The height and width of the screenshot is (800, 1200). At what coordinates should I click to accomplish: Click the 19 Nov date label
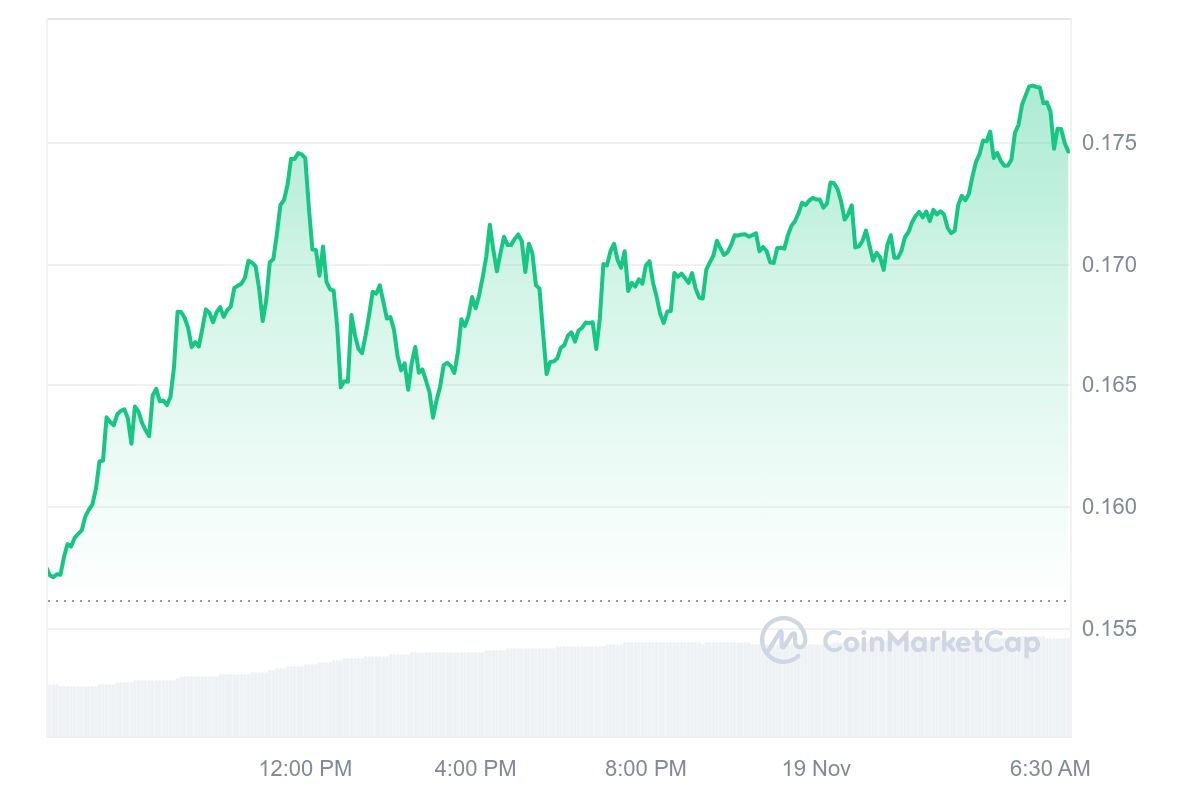point(816,768)
